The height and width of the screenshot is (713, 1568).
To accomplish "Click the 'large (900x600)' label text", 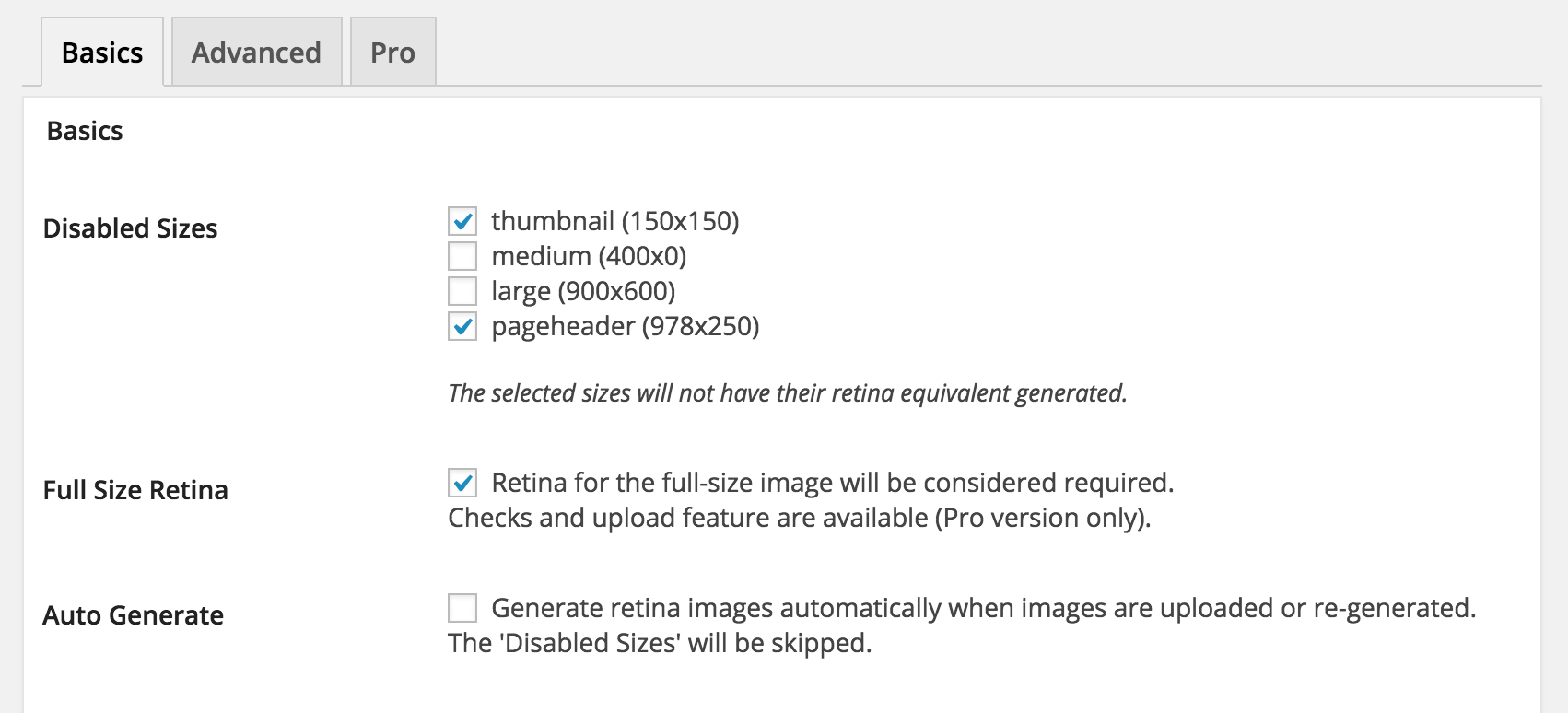I will coord(583,291).
